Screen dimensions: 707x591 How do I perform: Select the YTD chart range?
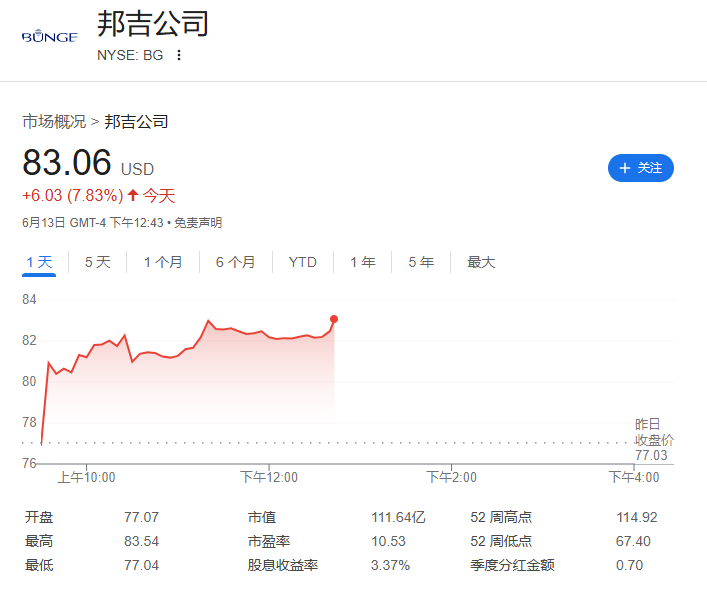303,262
